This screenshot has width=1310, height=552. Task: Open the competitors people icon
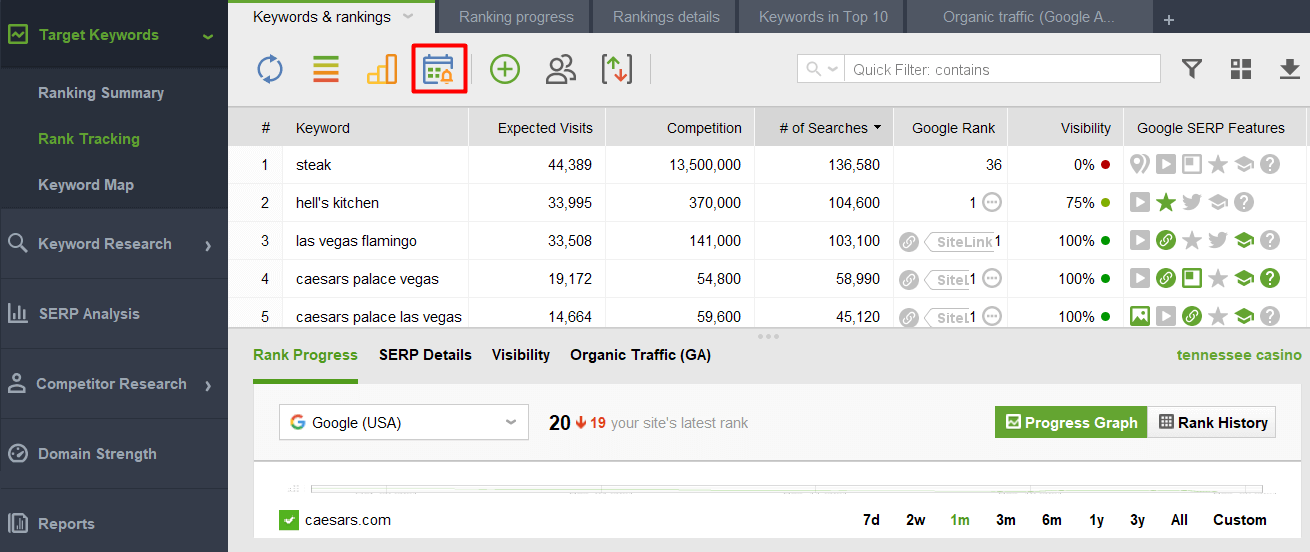(561, 69)
